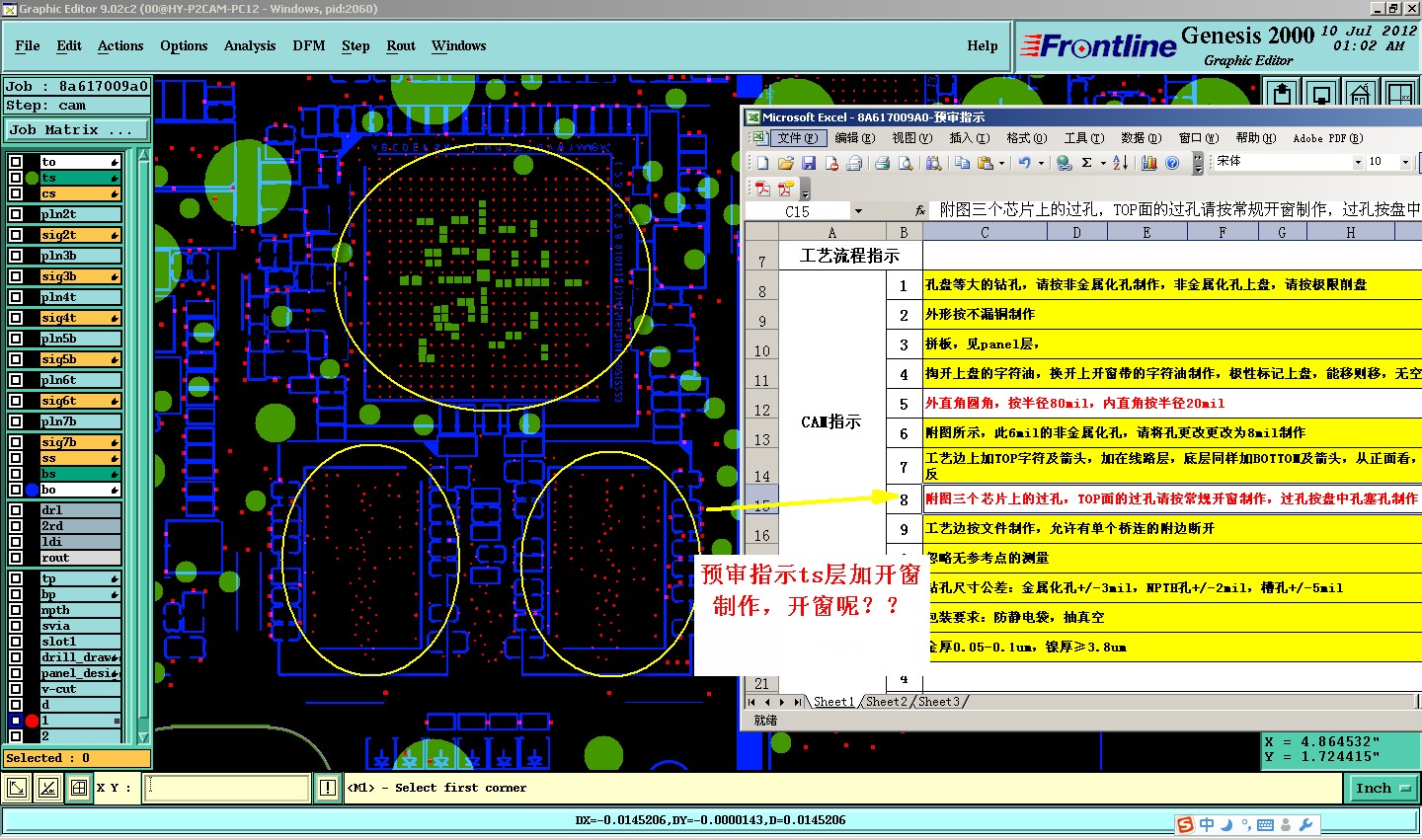Viewport: 1422px width, 840px height.
Task: Click the Excel Save floppy disk icon
Action: (809, 163)
